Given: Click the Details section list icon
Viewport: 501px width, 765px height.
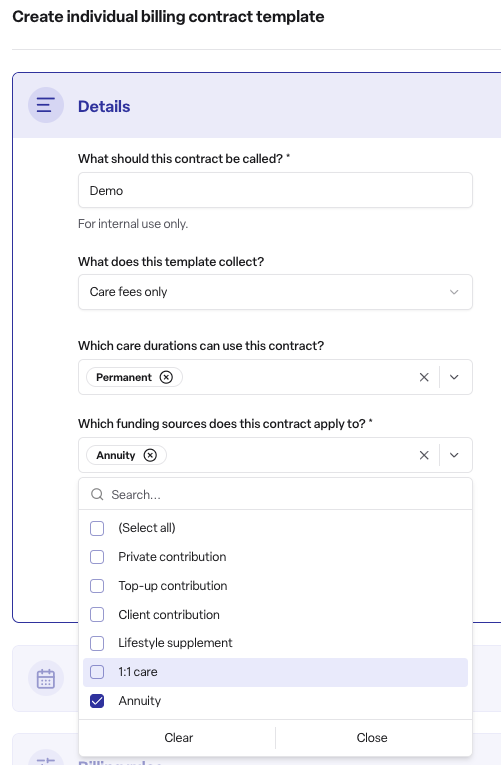Looking at the screenshot, I should [46, 105].
